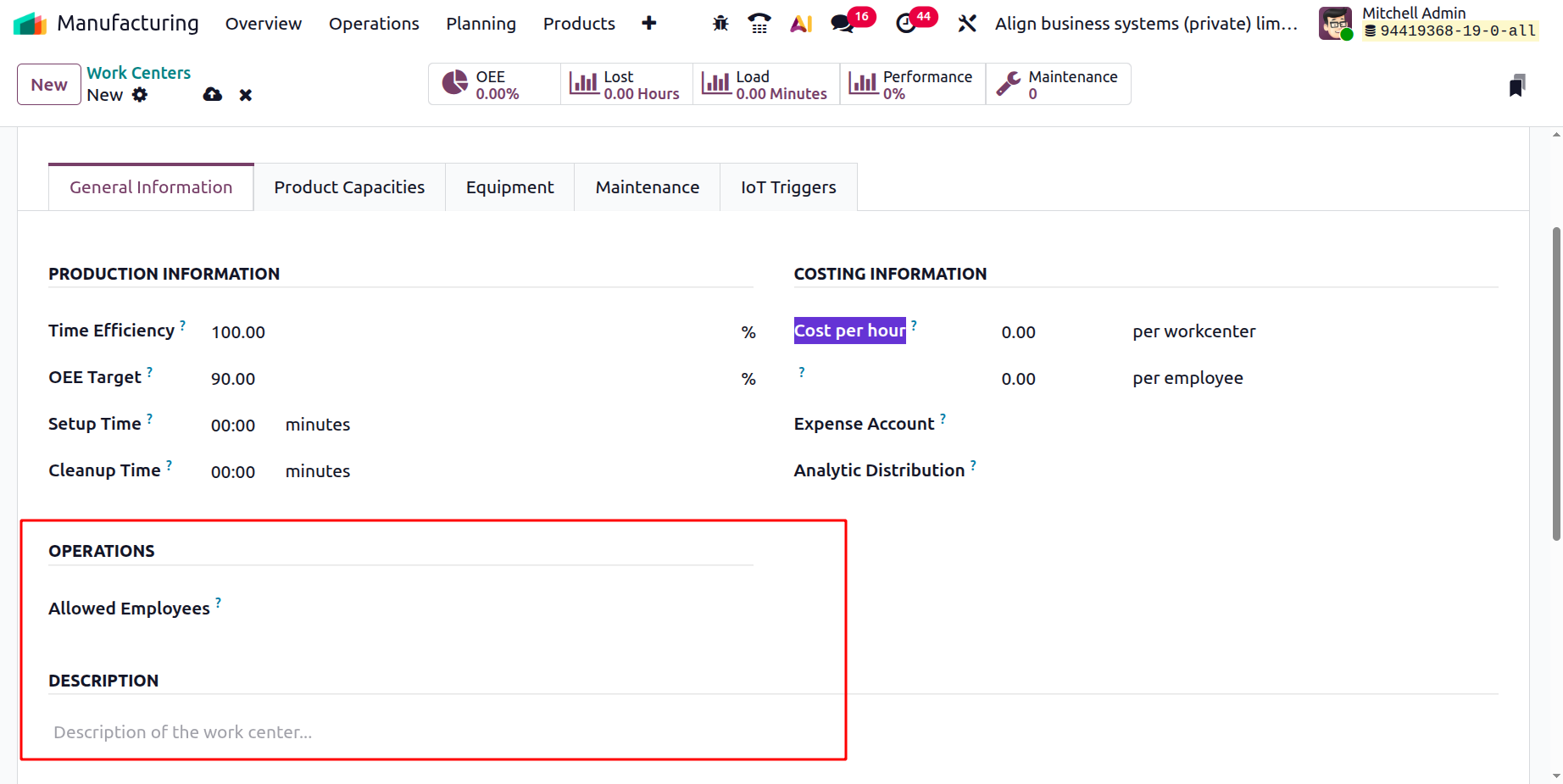Open the debug bug icon menu
The image size is (1563, 784).
(x=720, y=24)
